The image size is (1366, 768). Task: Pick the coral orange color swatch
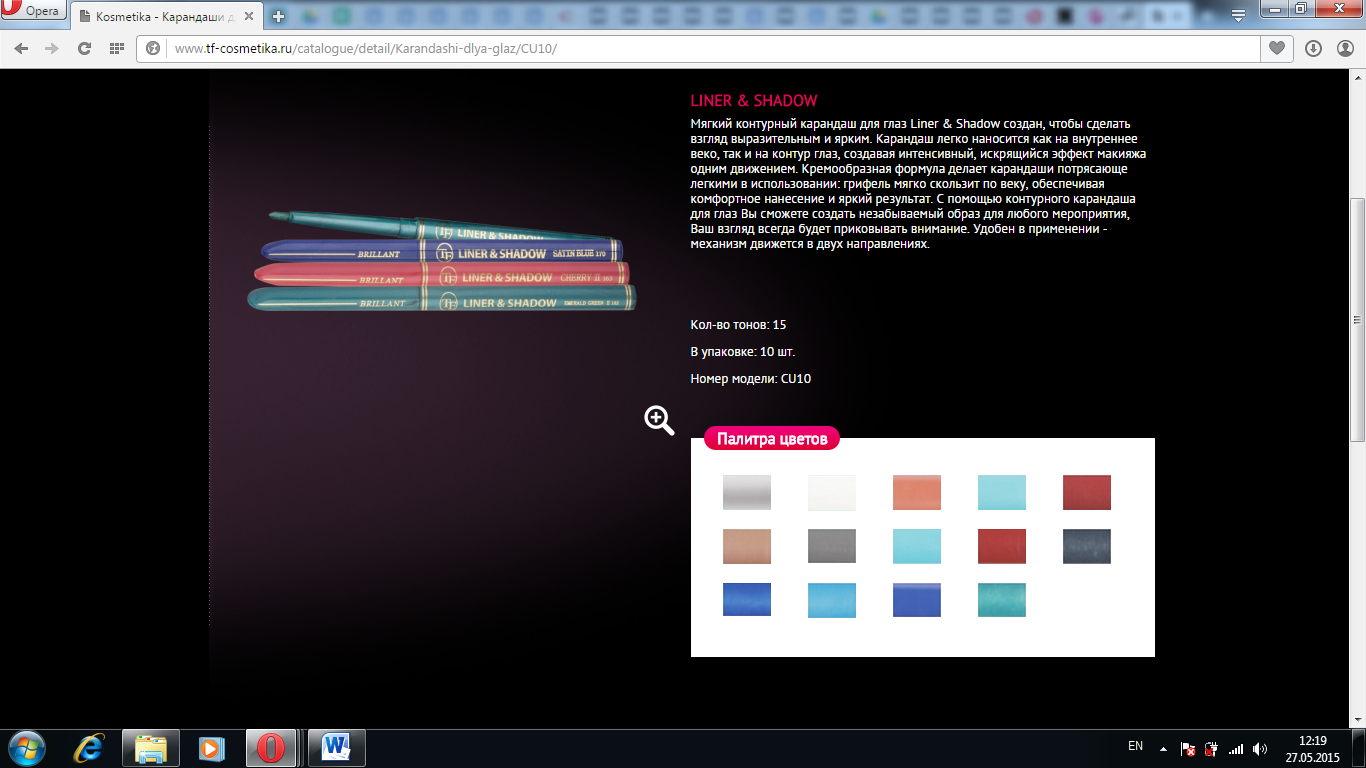pos(917,492)
